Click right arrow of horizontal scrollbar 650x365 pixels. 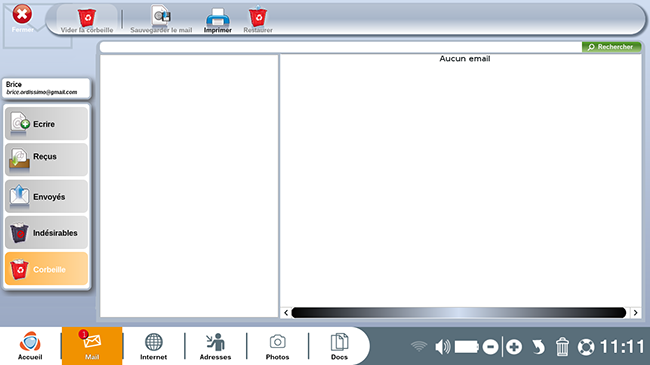click(635, 313)
